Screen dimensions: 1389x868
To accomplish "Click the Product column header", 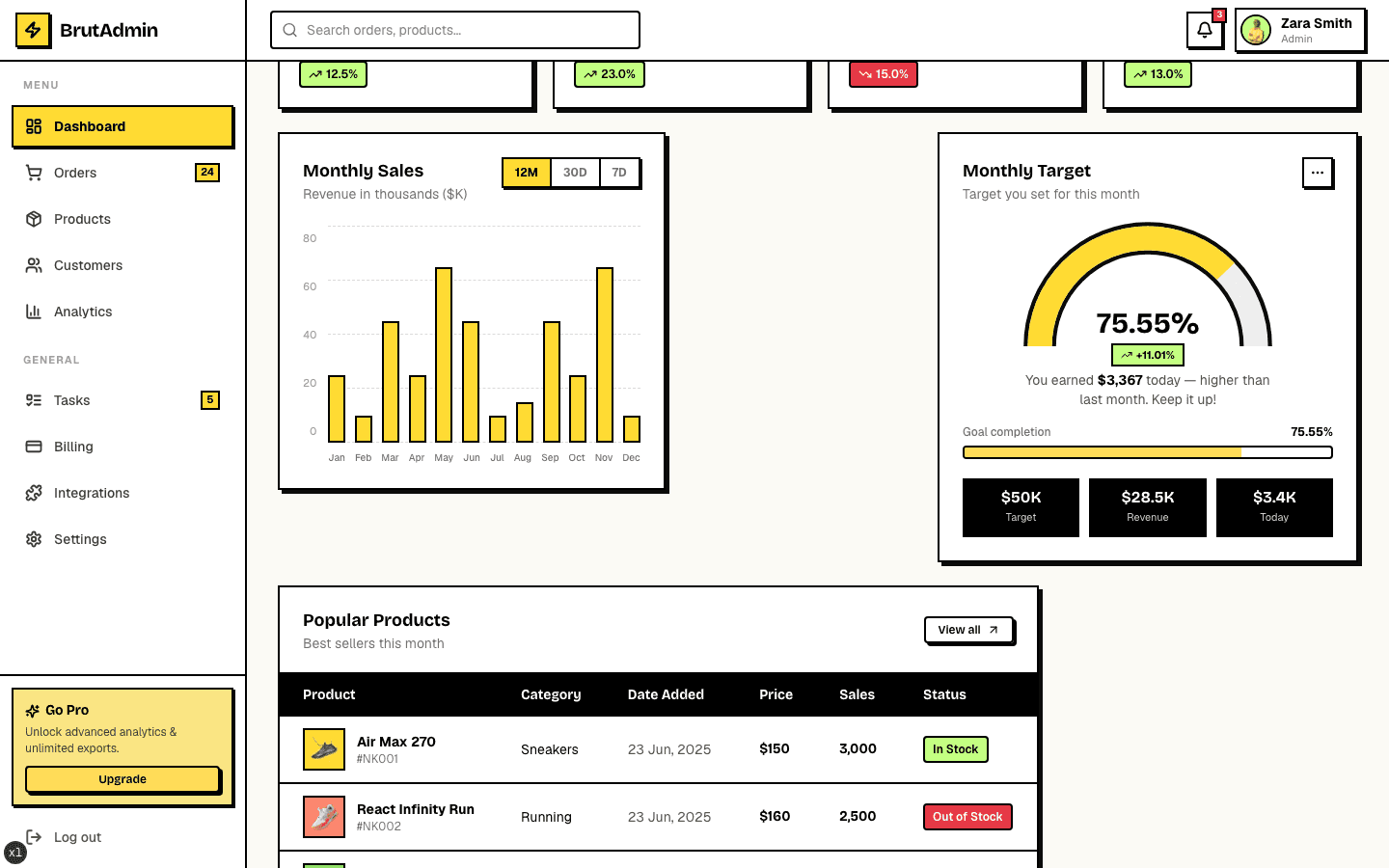I will (x=329, y=694).
